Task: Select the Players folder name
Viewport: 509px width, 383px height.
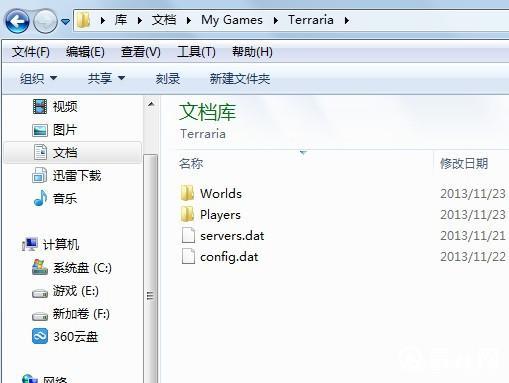Action: 220,215
